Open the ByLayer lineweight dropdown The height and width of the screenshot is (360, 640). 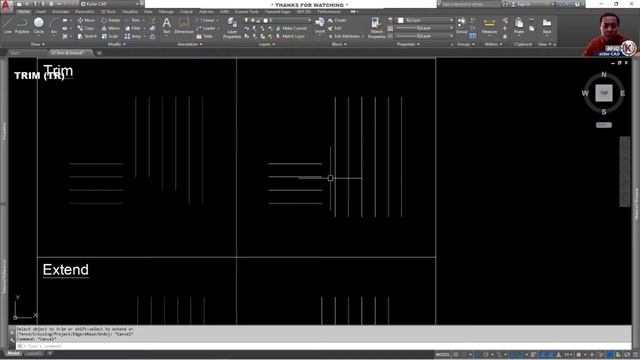point(425,28)
